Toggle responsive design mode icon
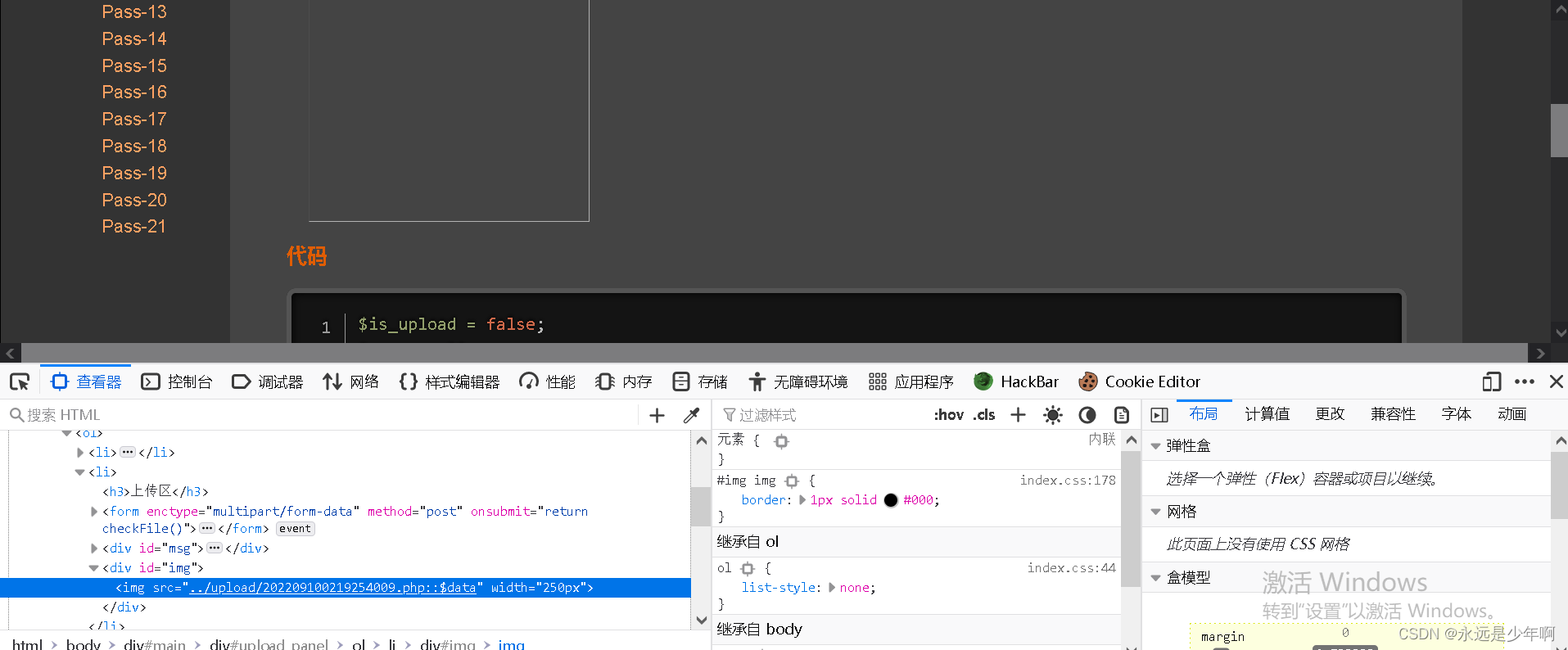The height and width of the screenshot is (650, 1568). (1491, 381)
